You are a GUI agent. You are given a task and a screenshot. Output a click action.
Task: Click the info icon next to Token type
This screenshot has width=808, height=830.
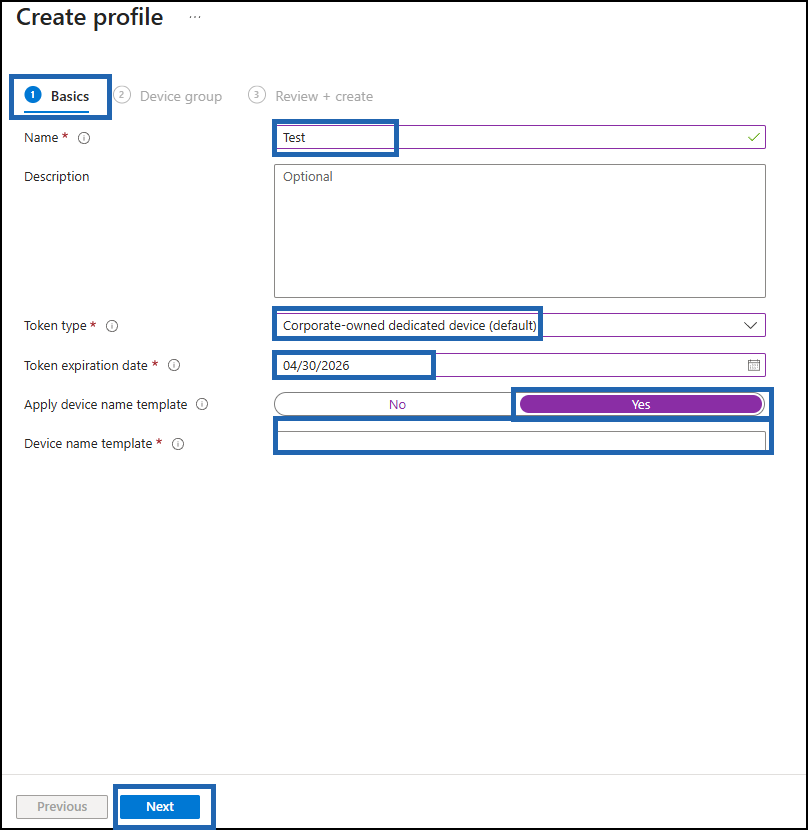112,326
